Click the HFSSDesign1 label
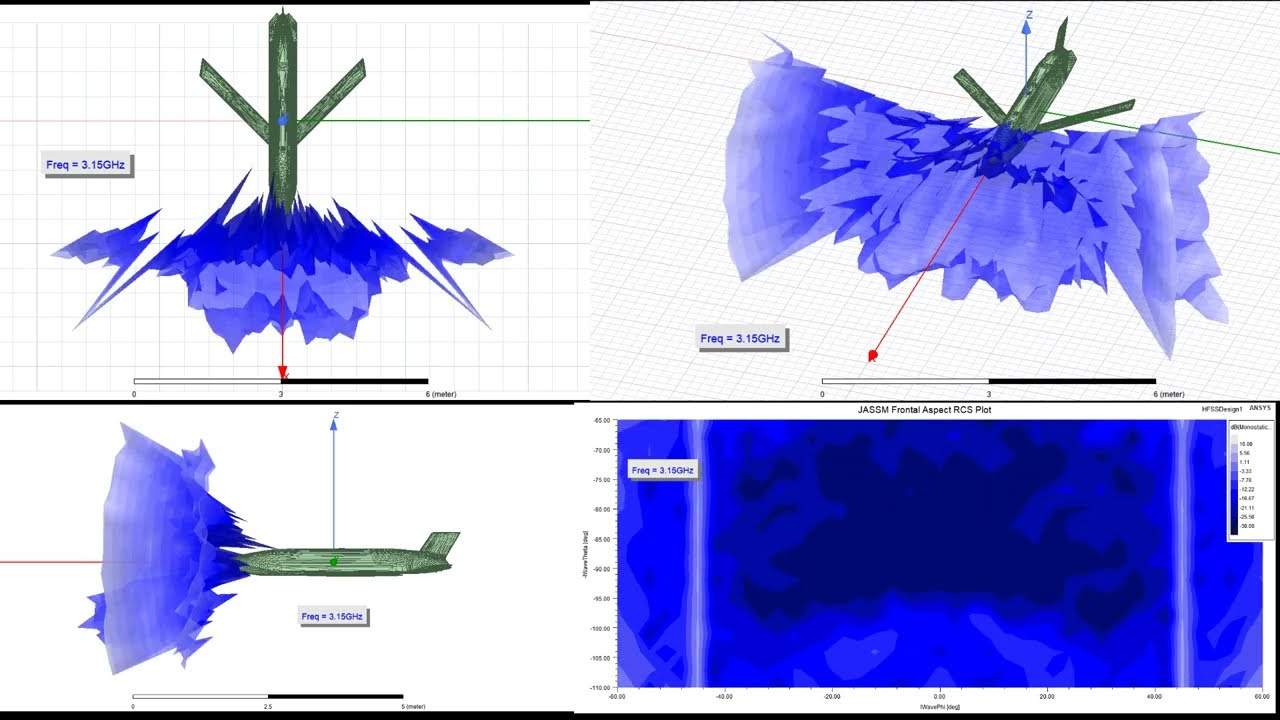This screenshot has height=720, width=1280. pos(1222,409)
